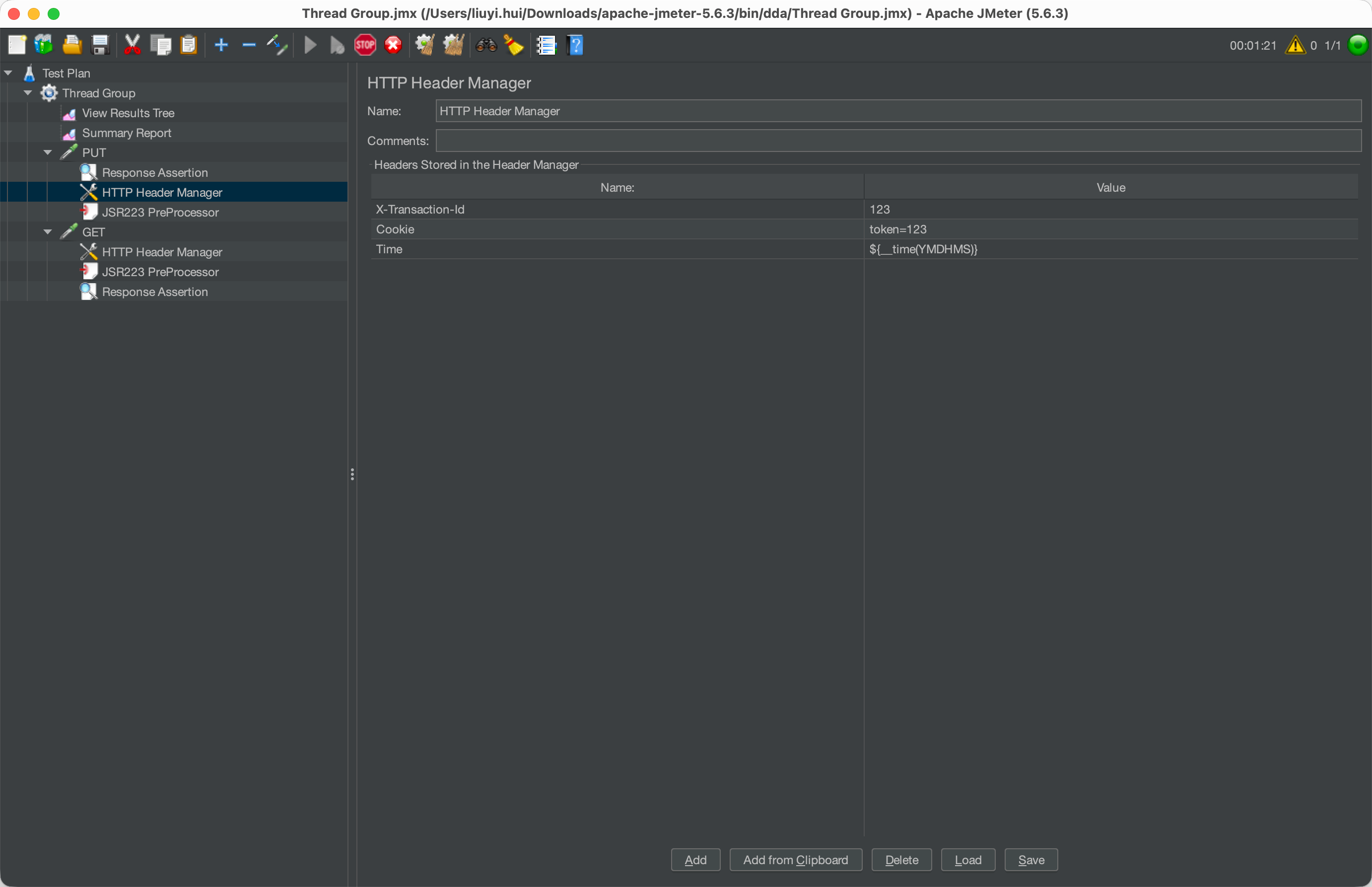Click the panel divider drag handle
Screen dimensions: 1372x887
point(352,475)
